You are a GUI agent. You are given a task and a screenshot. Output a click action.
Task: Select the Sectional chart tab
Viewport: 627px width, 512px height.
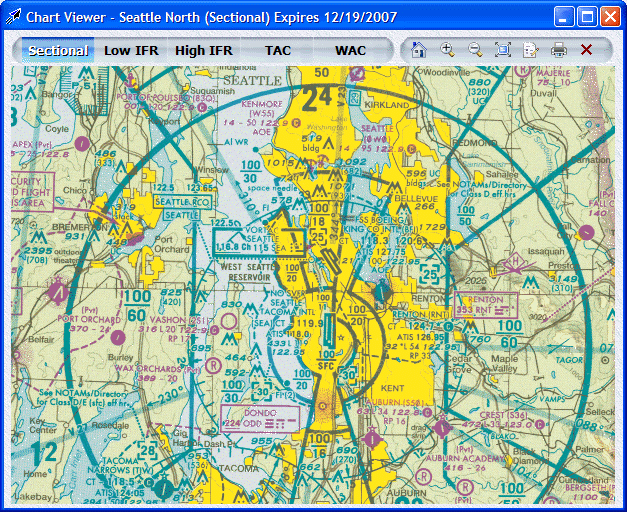[x=57, y=50]
